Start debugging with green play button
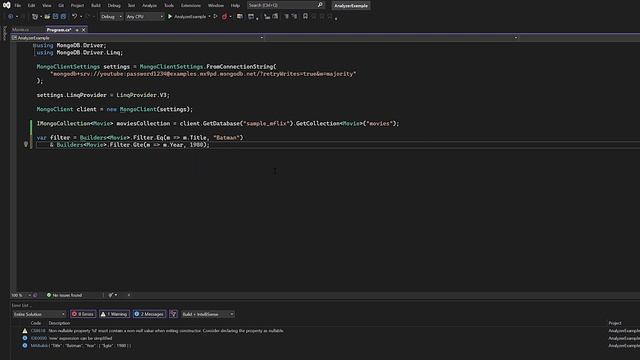Image resolution: width=640 pixels, height=360 pixels. tap(170, 17)
